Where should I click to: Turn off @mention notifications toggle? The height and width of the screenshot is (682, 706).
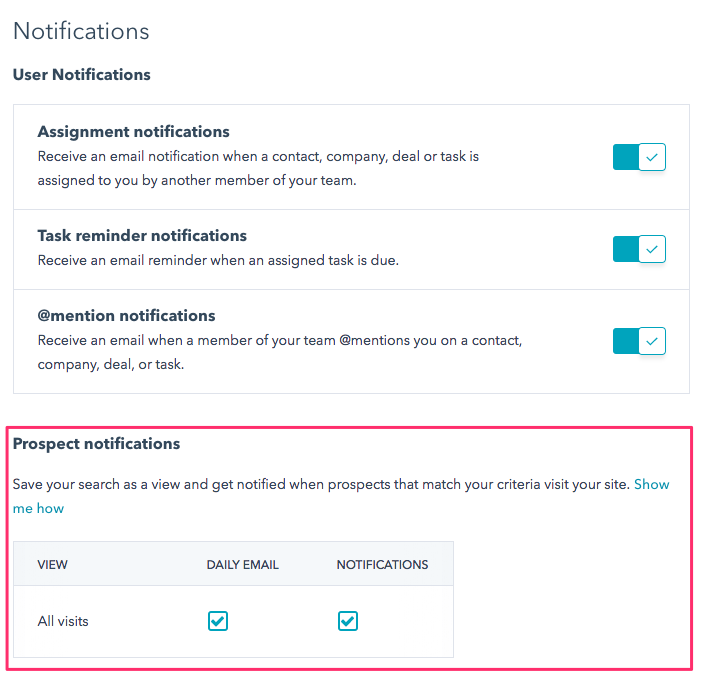click(x=639, y=341)
